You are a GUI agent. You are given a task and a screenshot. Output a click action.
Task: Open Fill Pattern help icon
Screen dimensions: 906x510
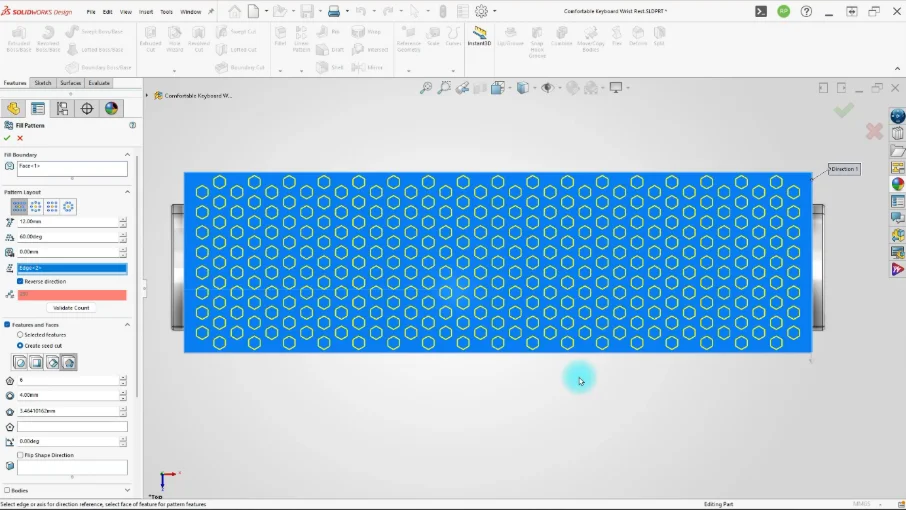click(x=133, y=125)
